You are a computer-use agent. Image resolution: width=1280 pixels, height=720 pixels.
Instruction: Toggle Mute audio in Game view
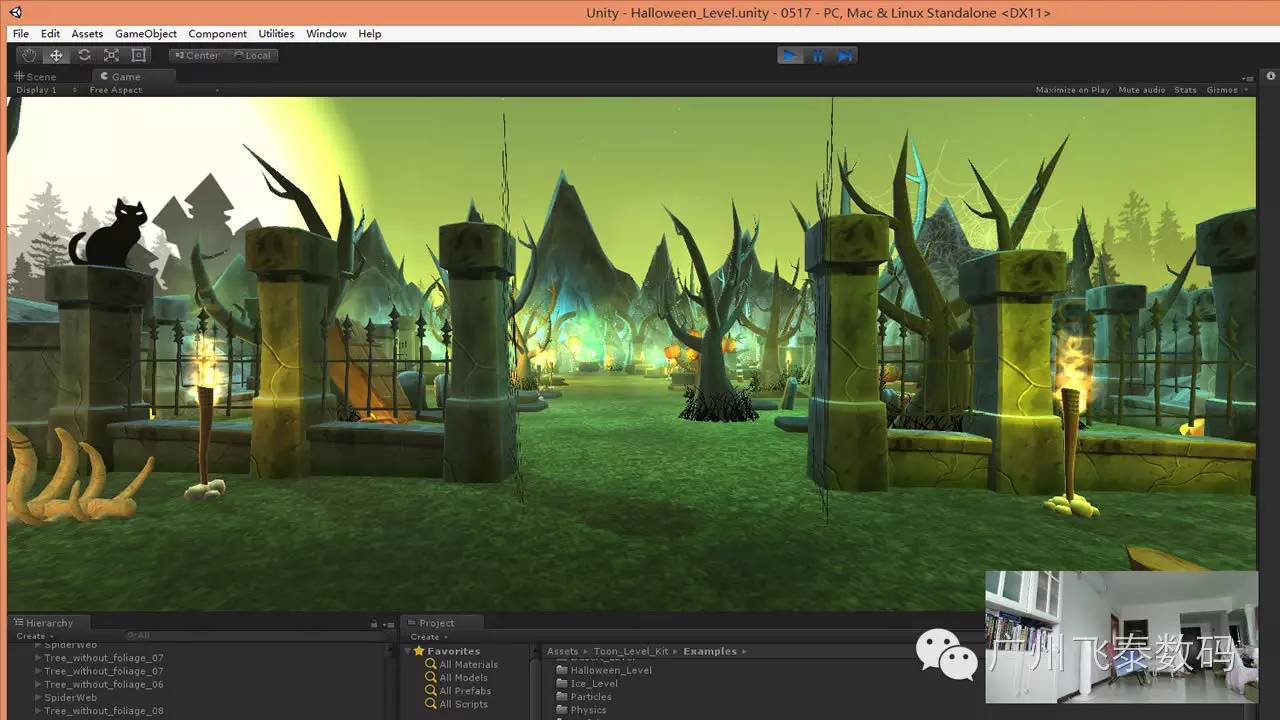tap(1141, 90)
